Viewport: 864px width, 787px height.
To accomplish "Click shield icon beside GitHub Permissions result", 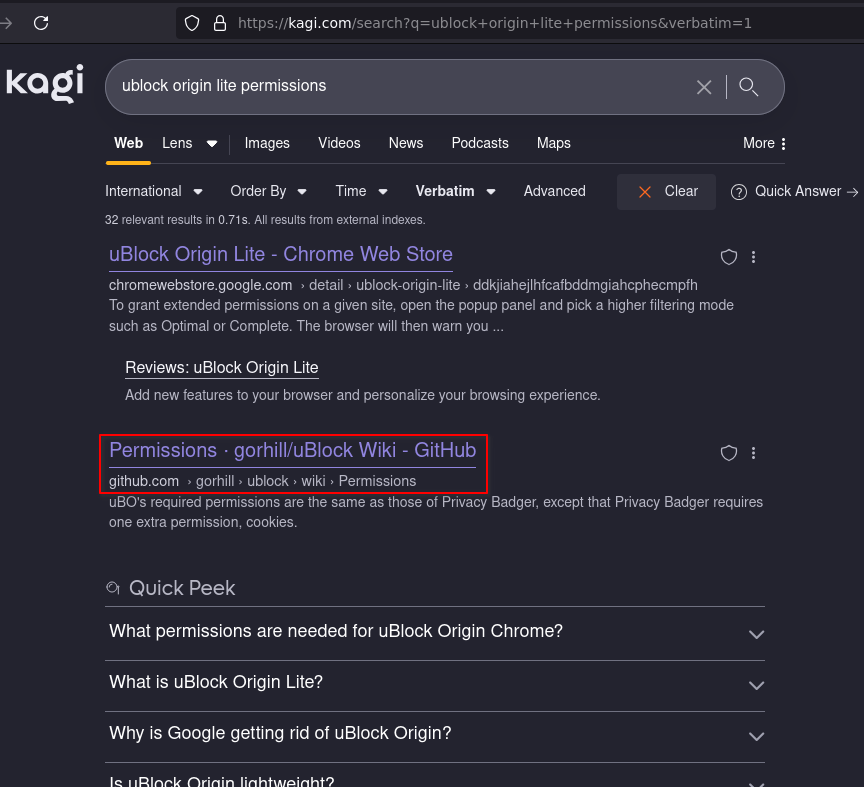I will pos(729,453).
